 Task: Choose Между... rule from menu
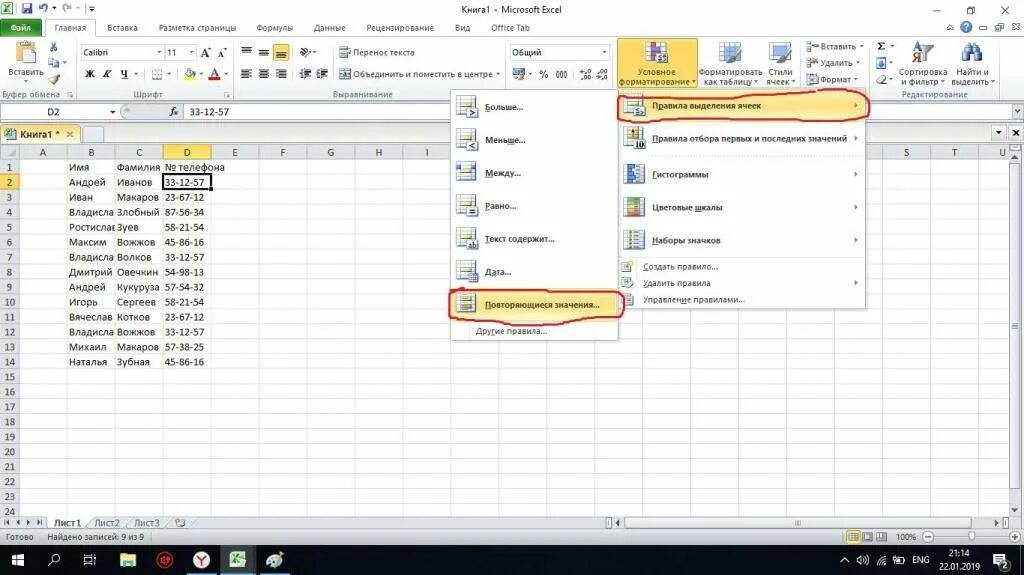534,172
